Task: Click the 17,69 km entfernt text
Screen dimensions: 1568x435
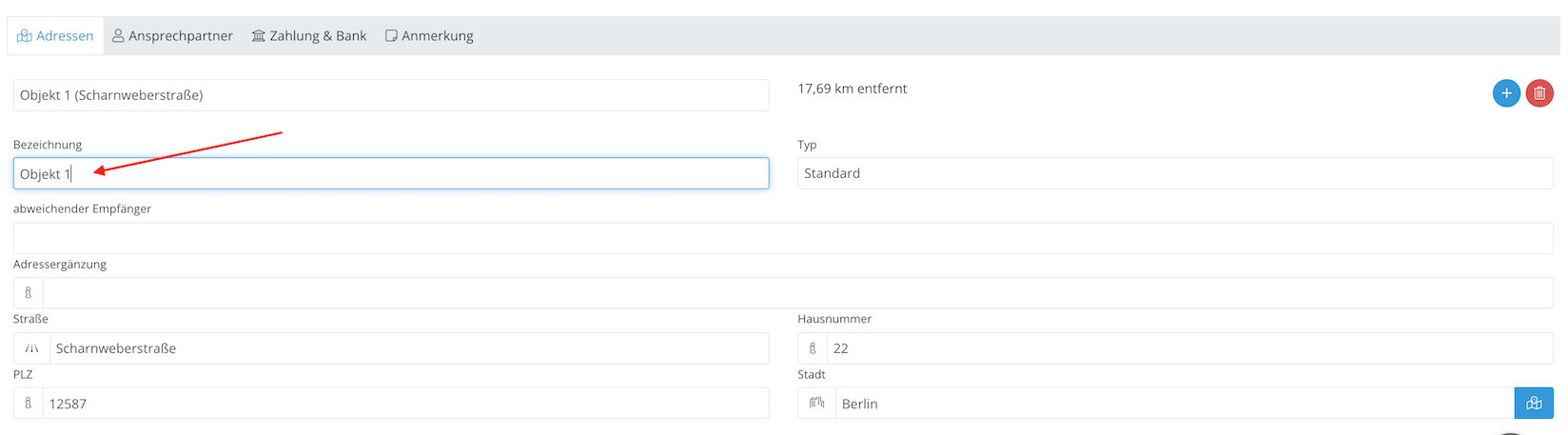Action: coord(853,89)
